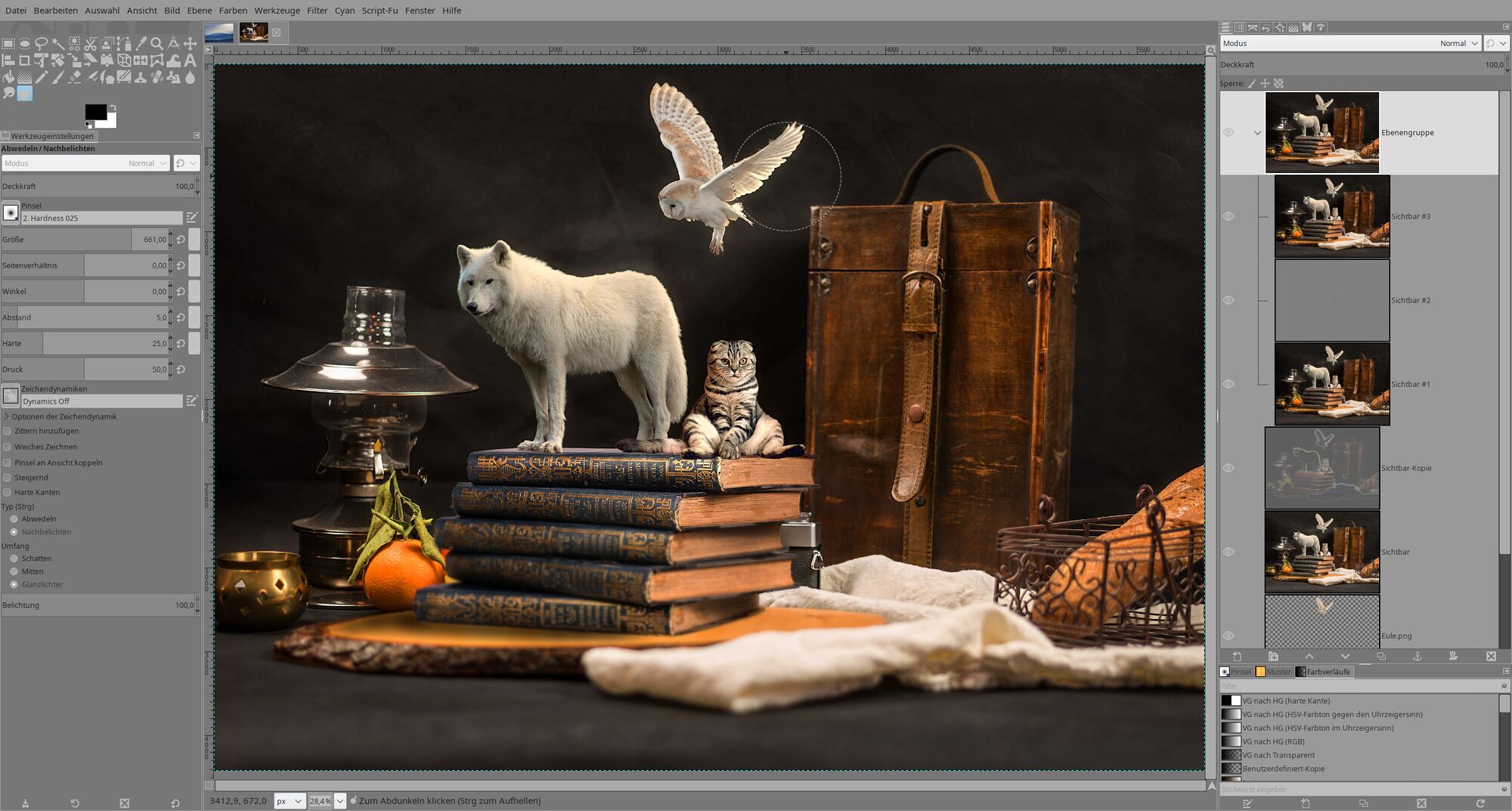Select the Blur/Sharpen droplet tool
Image resolution: width=1512 pixels, height=811 pixels.
point(191,77)
